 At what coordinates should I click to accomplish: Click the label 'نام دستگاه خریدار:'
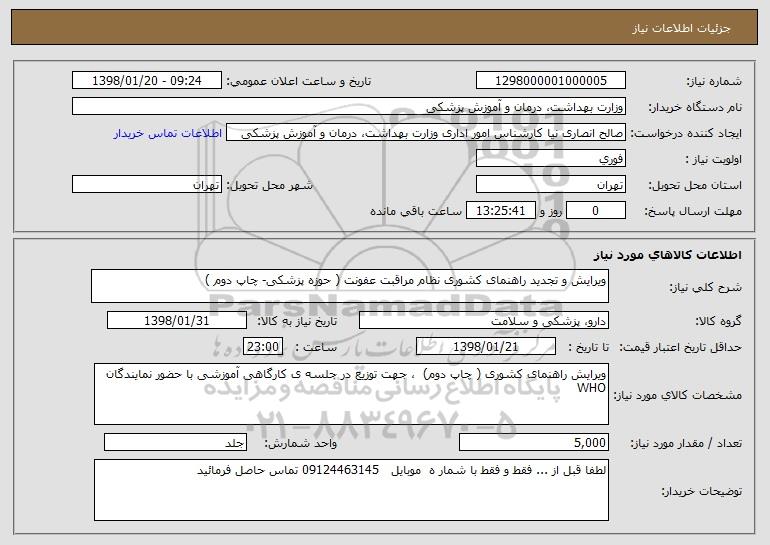695,107
